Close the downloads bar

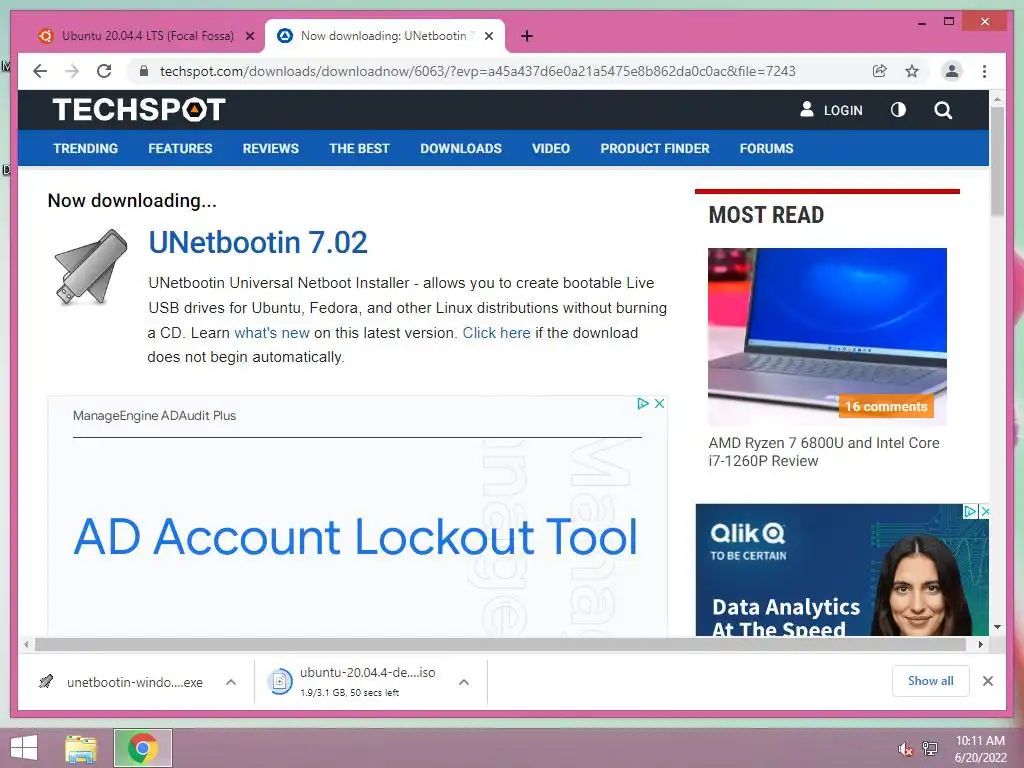click(x=987, y=681)
